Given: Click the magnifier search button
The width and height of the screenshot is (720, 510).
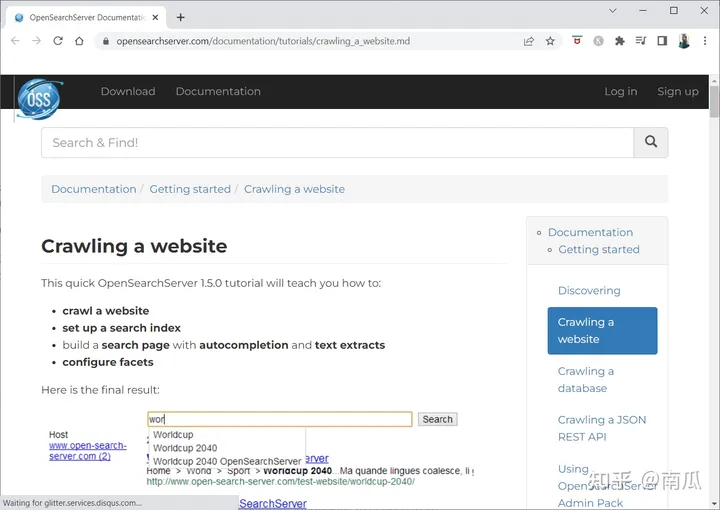Looking at the screenshot, I should tap(651, 142).
